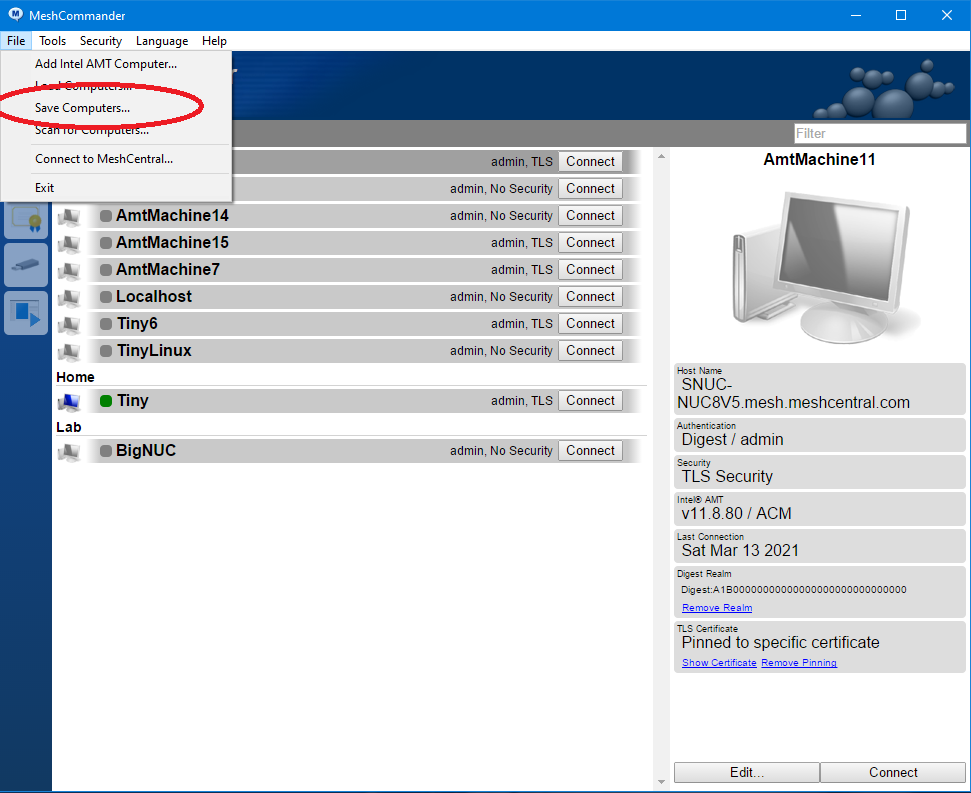Open the Security menu

click(x=100, y=41)
